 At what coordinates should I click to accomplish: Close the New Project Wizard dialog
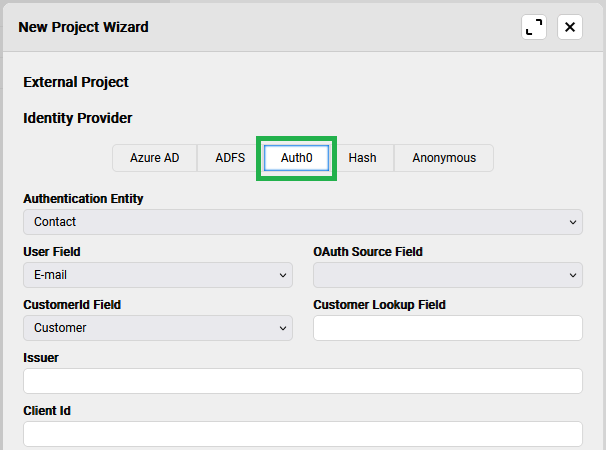tap(570, 27)
